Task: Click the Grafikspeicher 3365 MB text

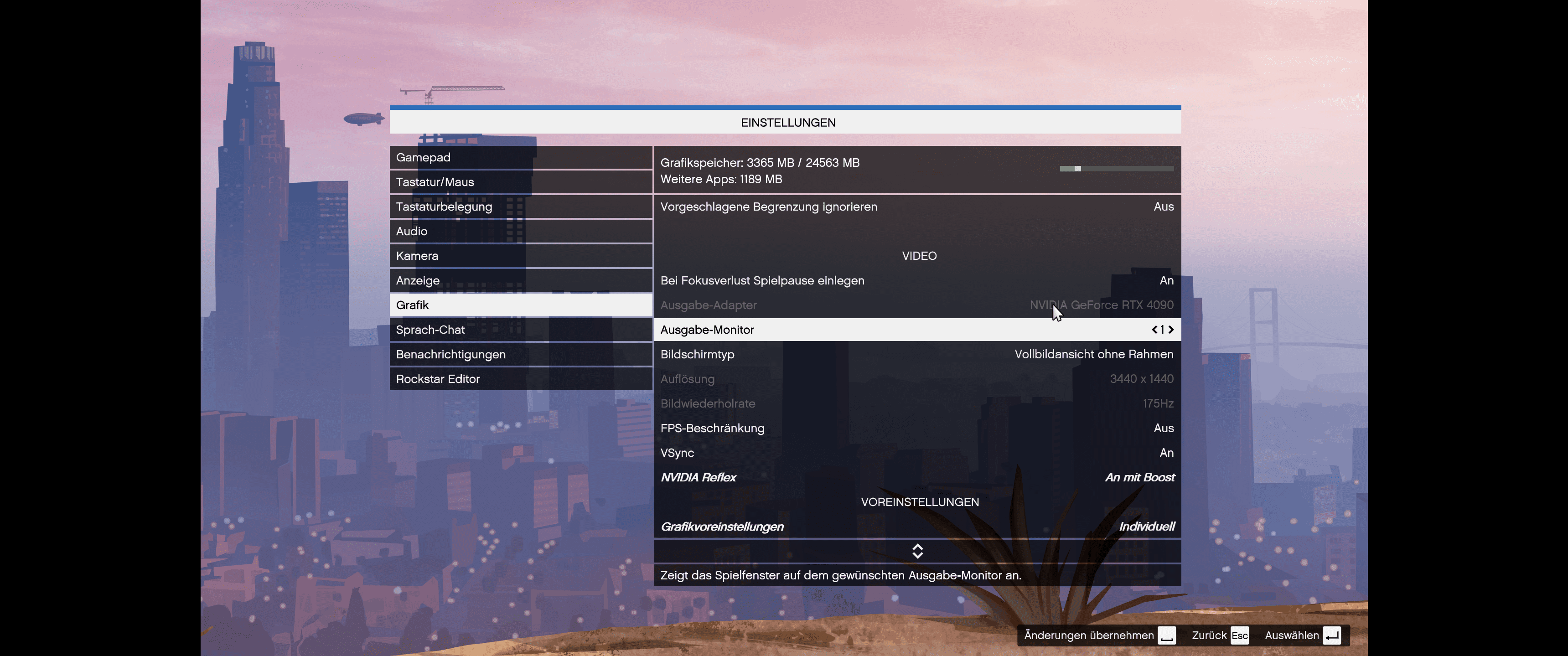Action: (x=760, y=163)
